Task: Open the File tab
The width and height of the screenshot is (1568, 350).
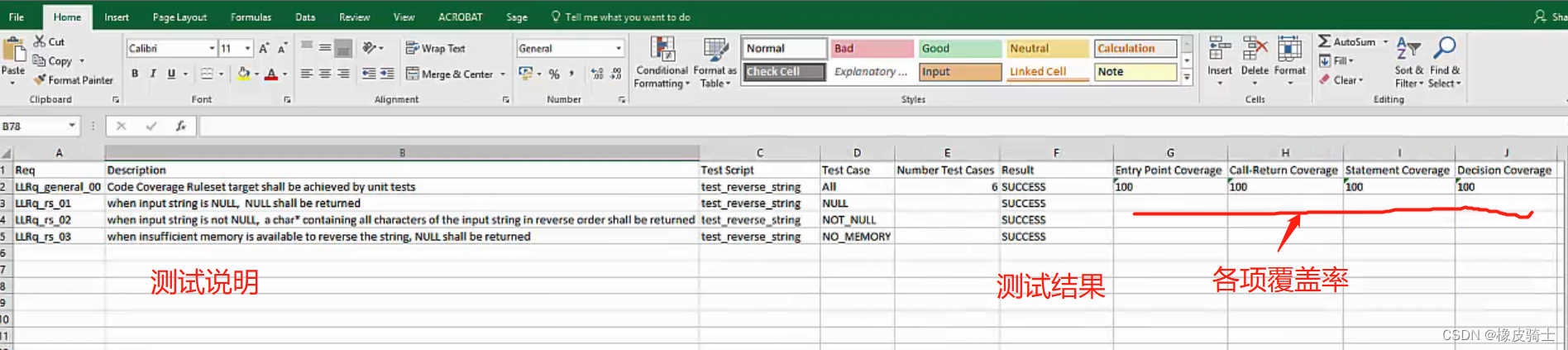Action: [16, 17]
